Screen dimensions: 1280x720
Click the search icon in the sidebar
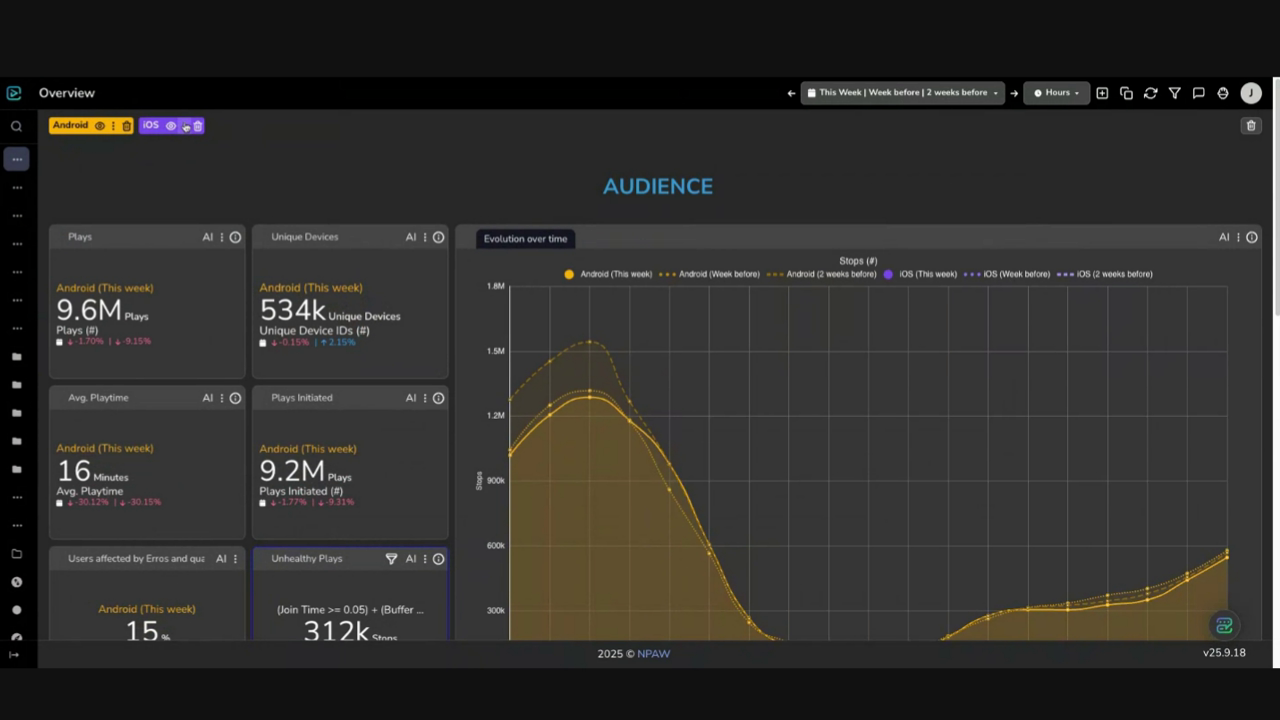[16, 127]
